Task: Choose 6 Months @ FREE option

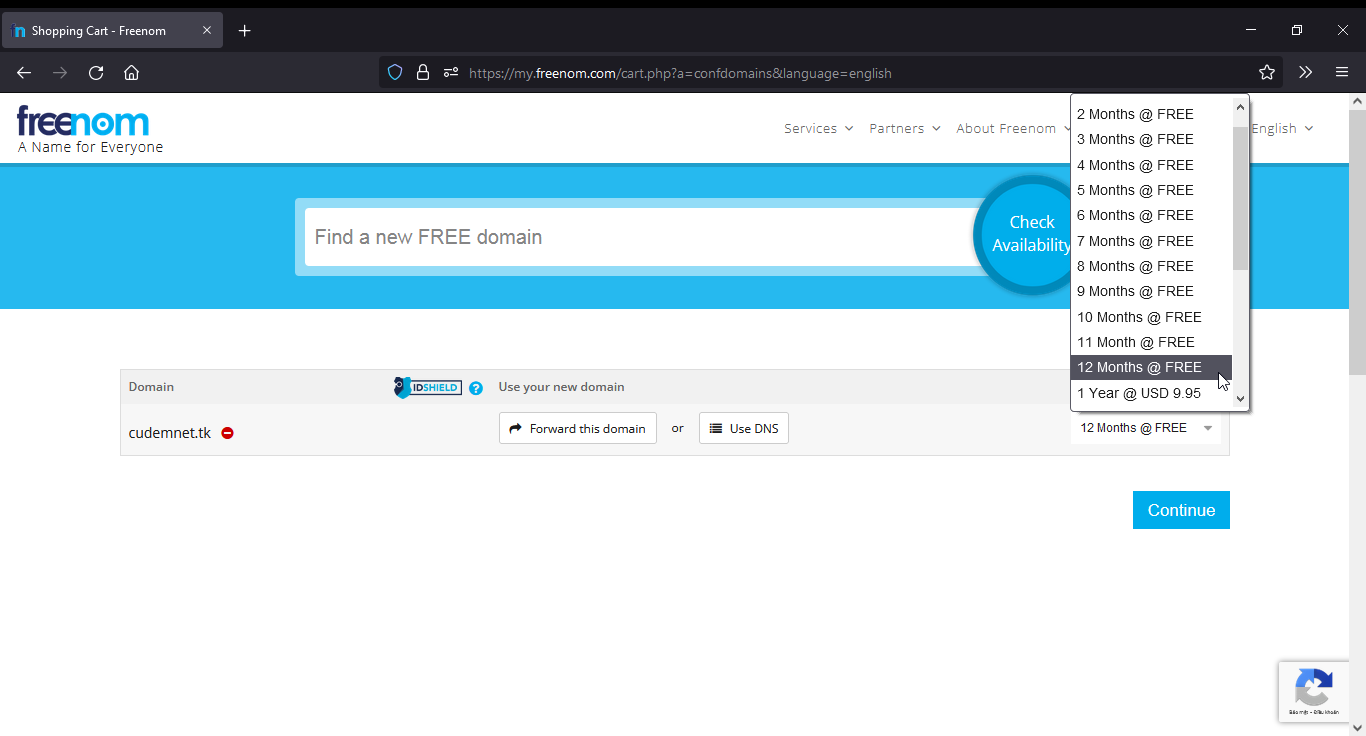Action: point(1151,215)
